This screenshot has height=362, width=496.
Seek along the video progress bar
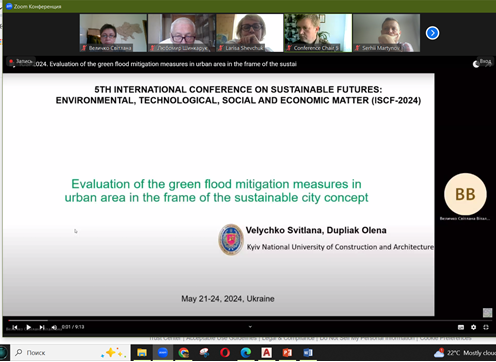pyautogui.click(x=250, y=320)
